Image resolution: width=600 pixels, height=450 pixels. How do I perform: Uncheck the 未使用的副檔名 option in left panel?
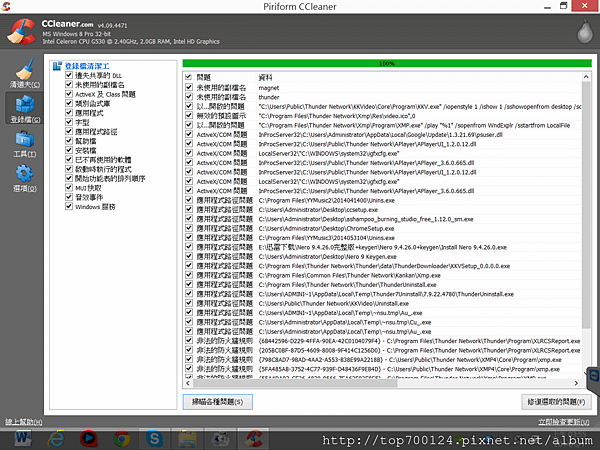tap(69, 84)
